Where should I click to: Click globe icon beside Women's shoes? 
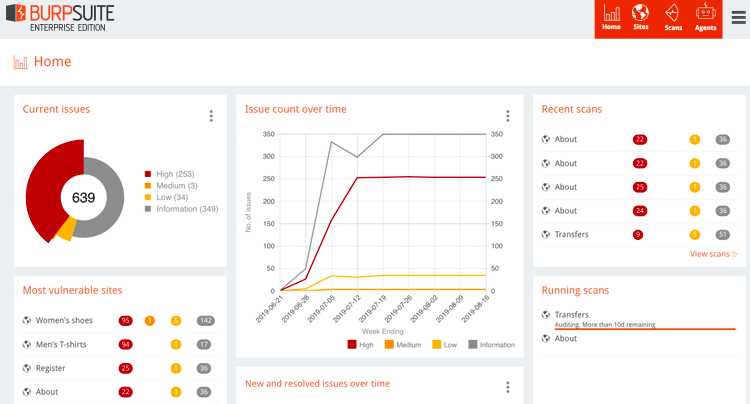tap(27, 320)
